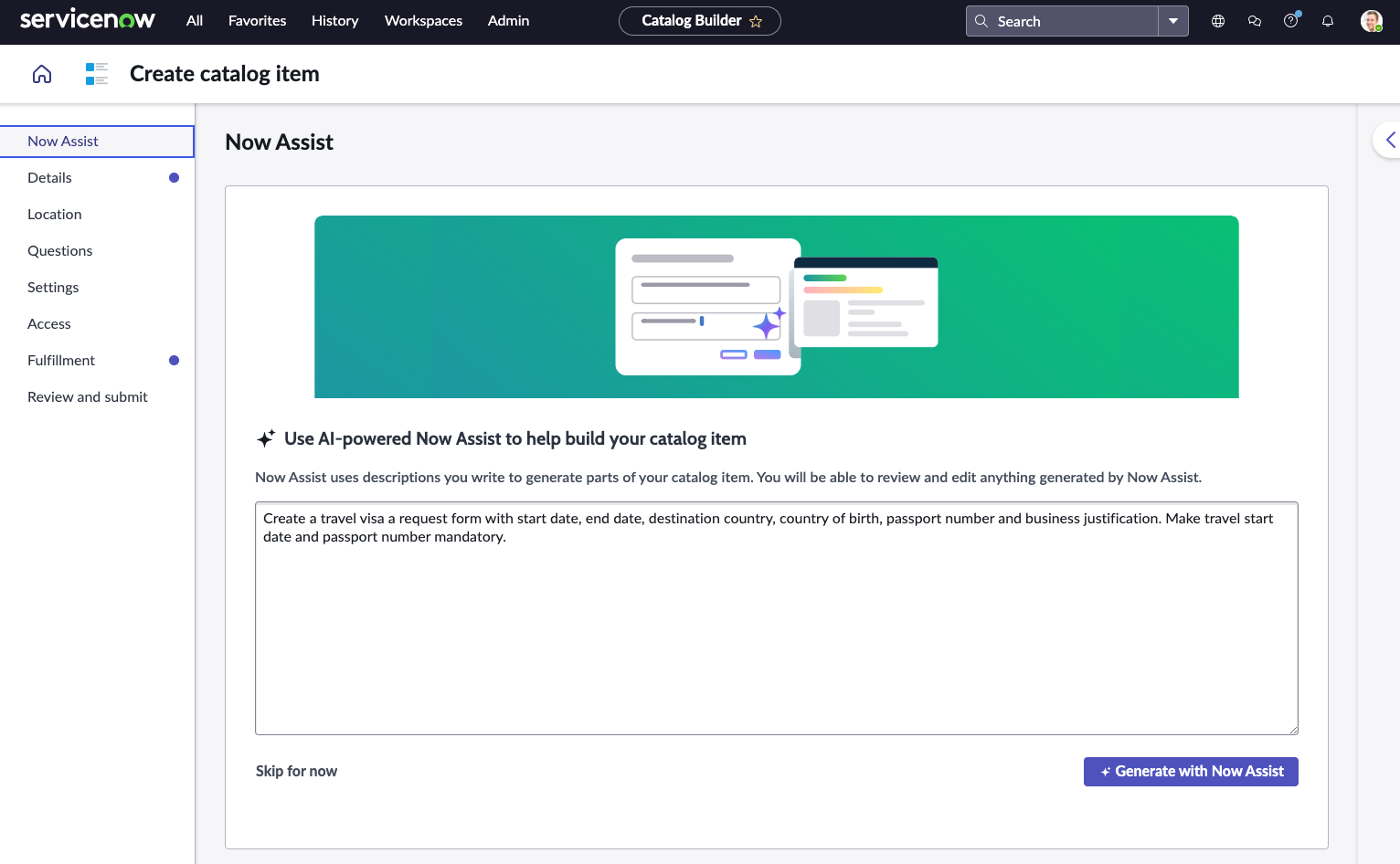Open the Favorites menu
This screenshot has width=1400, height=864.
[x=257, y=21]
